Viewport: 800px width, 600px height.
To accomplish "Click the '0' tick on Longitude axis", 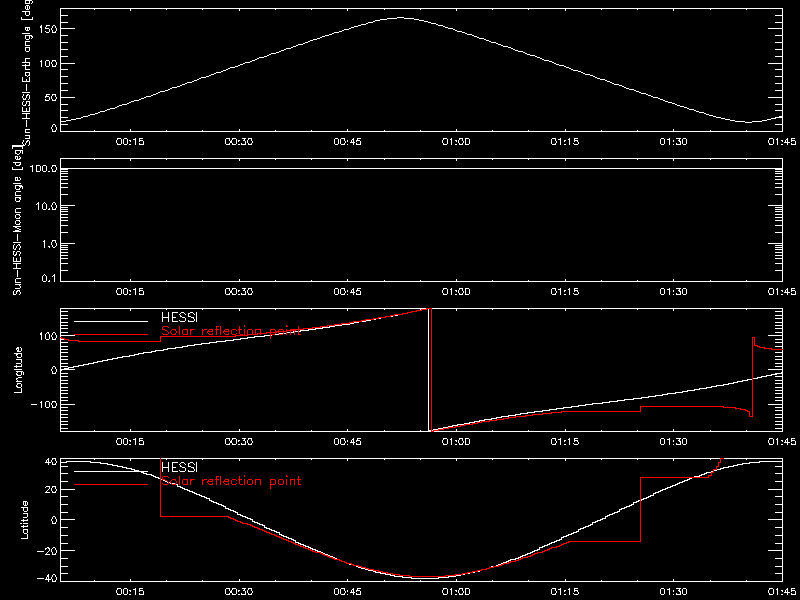I will [54, 370].
